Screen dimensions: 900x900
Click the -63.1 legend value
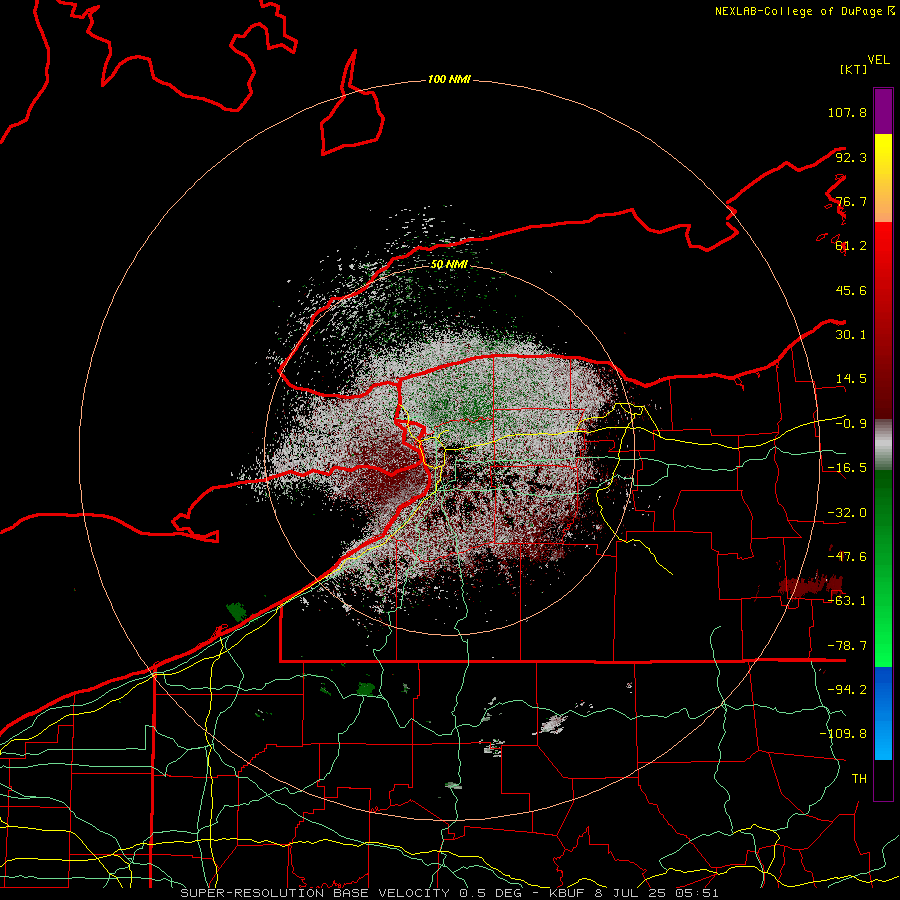(x=847, y=601)
